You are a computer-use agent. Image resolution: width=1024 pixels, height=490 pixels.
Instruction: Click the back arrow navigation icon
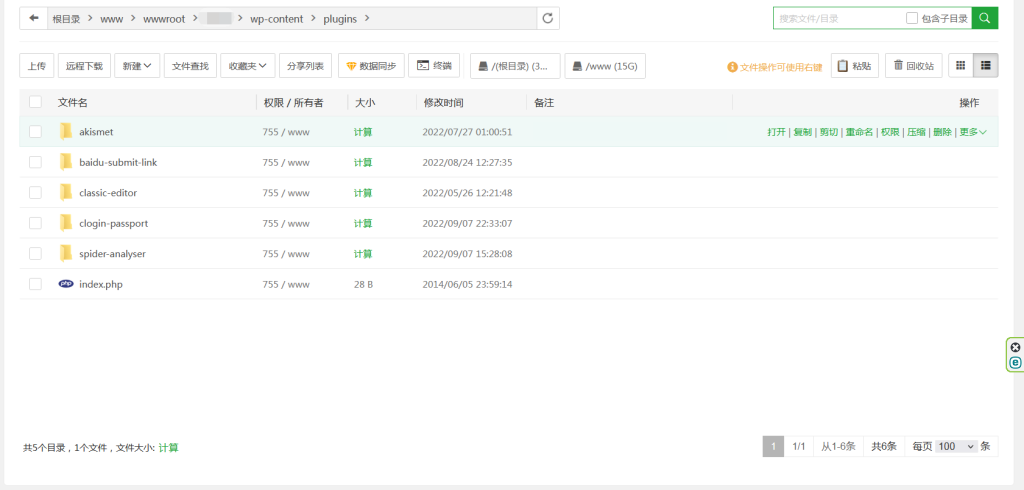tap(34, 18)
